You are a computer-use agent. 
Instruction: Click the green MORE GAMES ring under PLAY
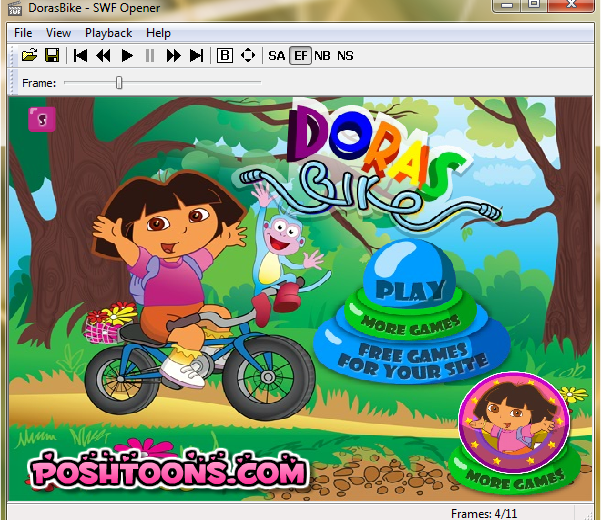pyautogui.click(x=411, y=325)
